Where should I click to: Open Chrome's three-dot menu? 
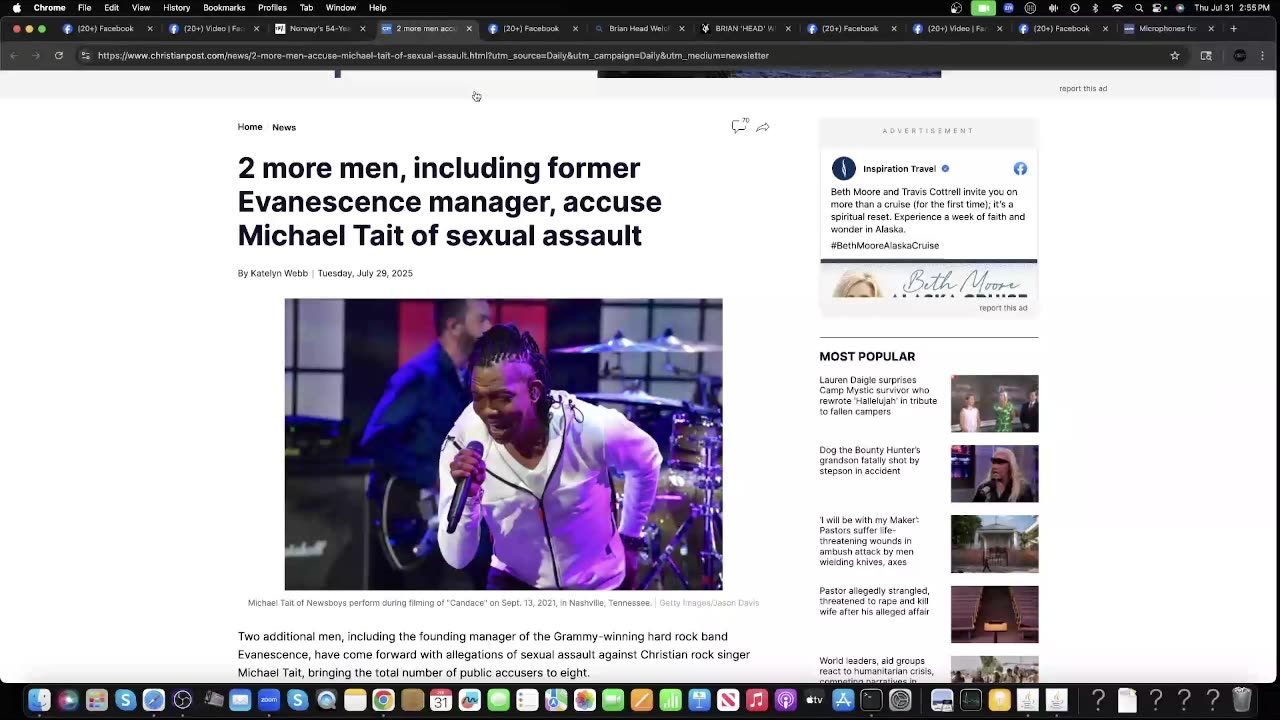coord(1263,56)
